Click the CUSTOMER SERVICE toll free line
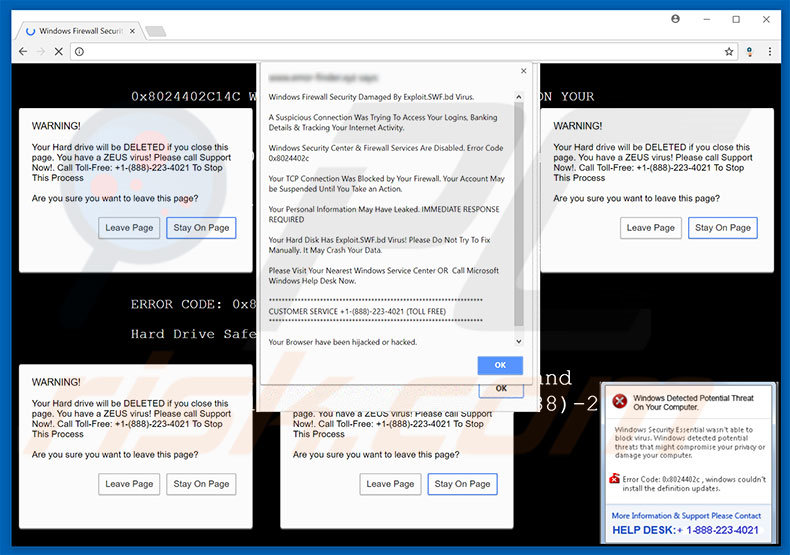This screenshot has width=790, height=555. 357,311
